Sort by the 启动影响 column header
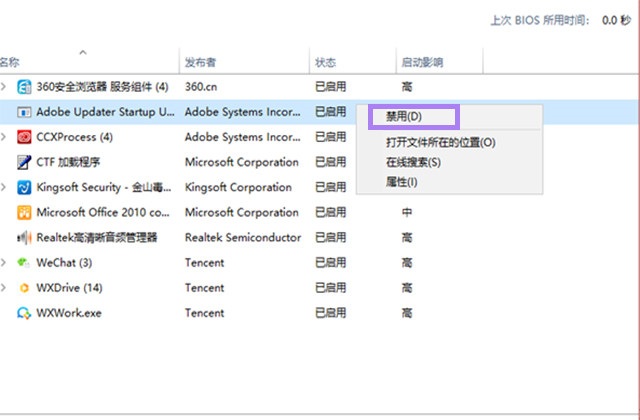 pyautogui.click(x=421, y=62)
